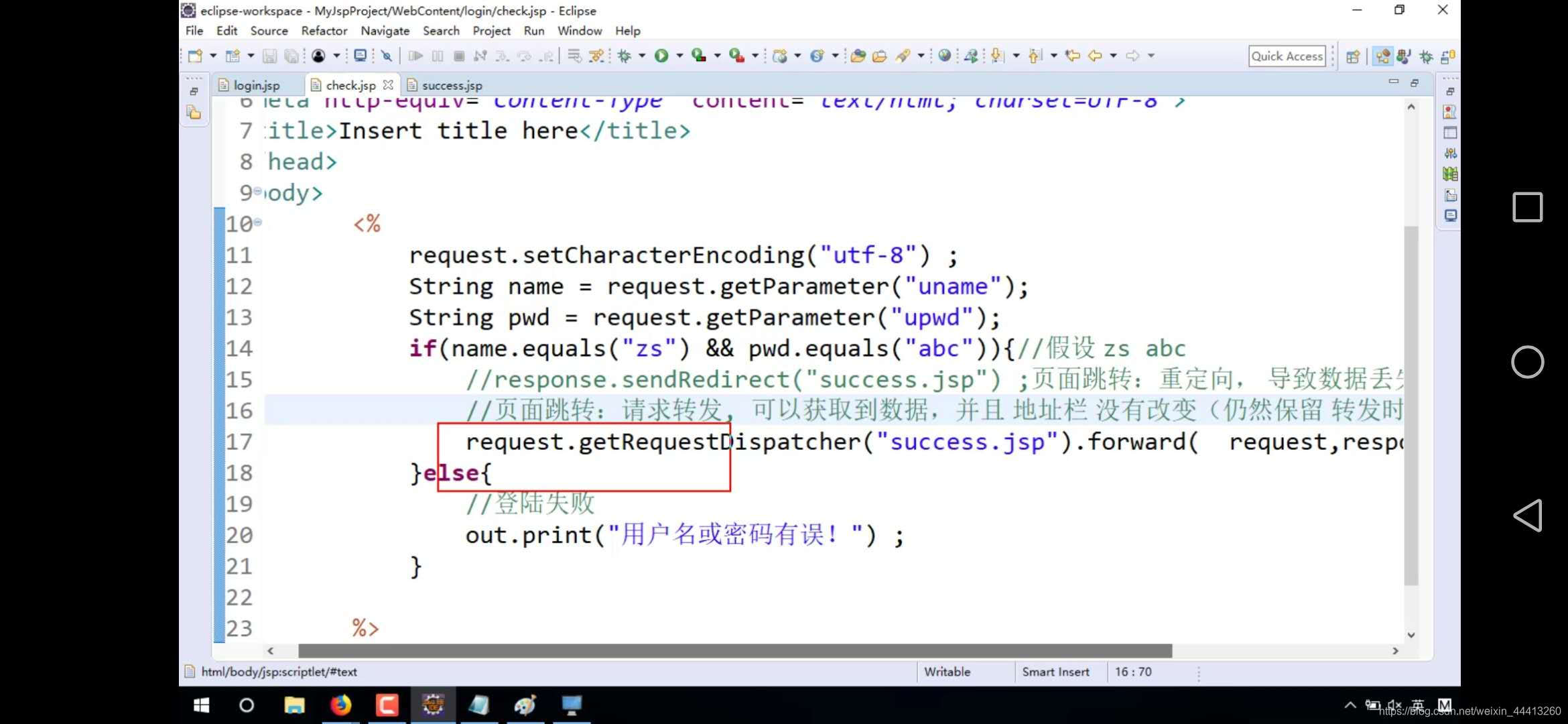This screenshot has height=724, width=1568.
Task: Open the Web Browser globe icon
Action: (x=944, y=56)
